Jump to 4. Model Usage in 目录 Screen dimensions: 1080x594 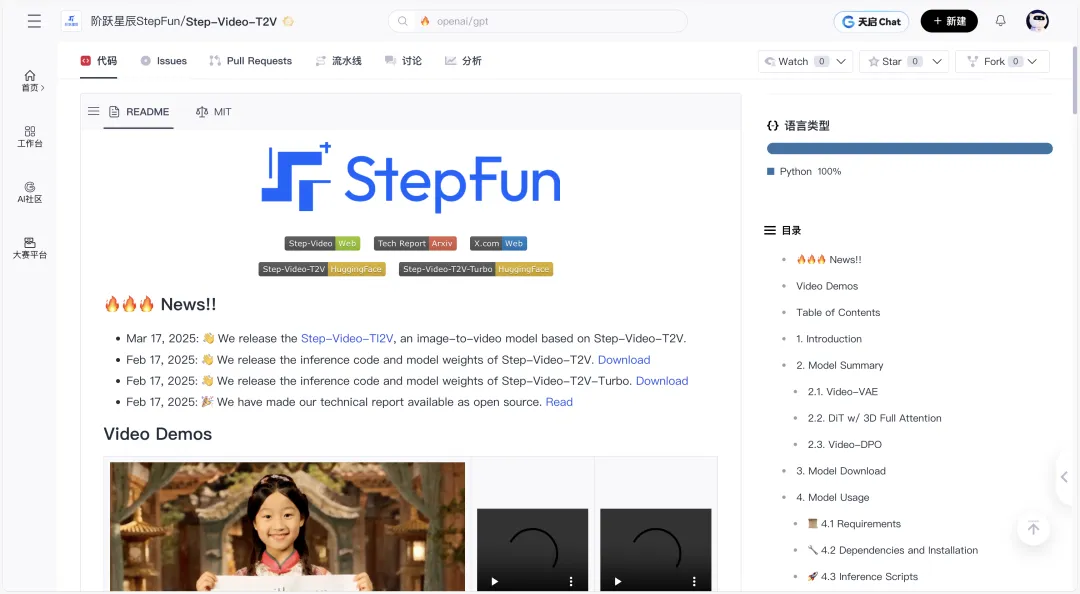pos(833,498)
